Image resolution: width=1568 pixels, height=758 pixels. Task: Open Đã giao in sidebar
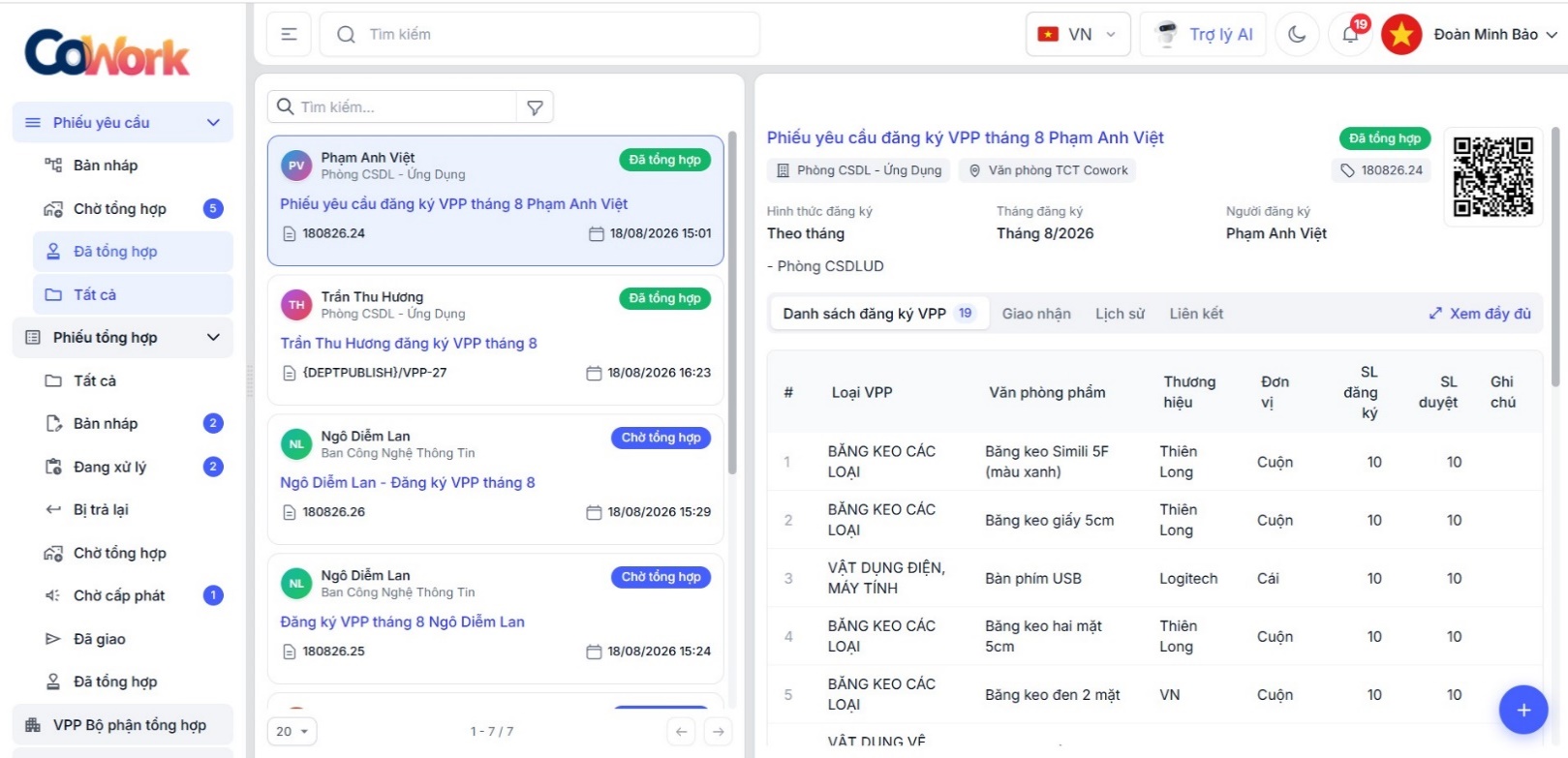pyautogui.click(x=133, y=639)
